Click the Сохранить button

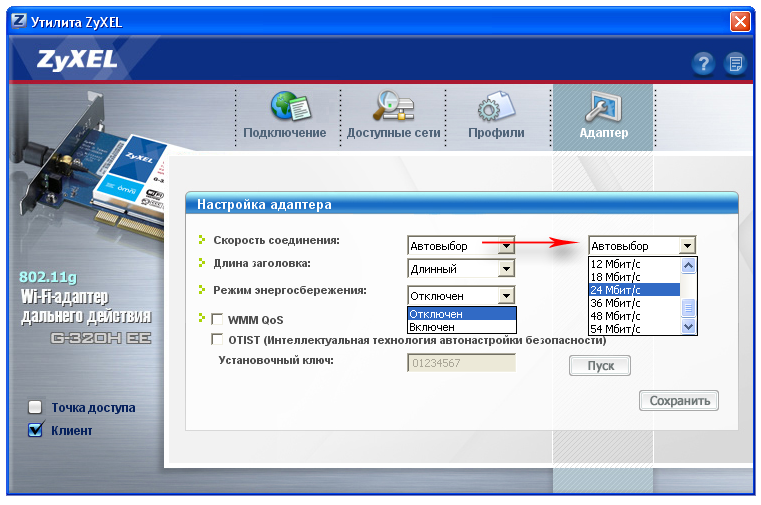point(679,401)
